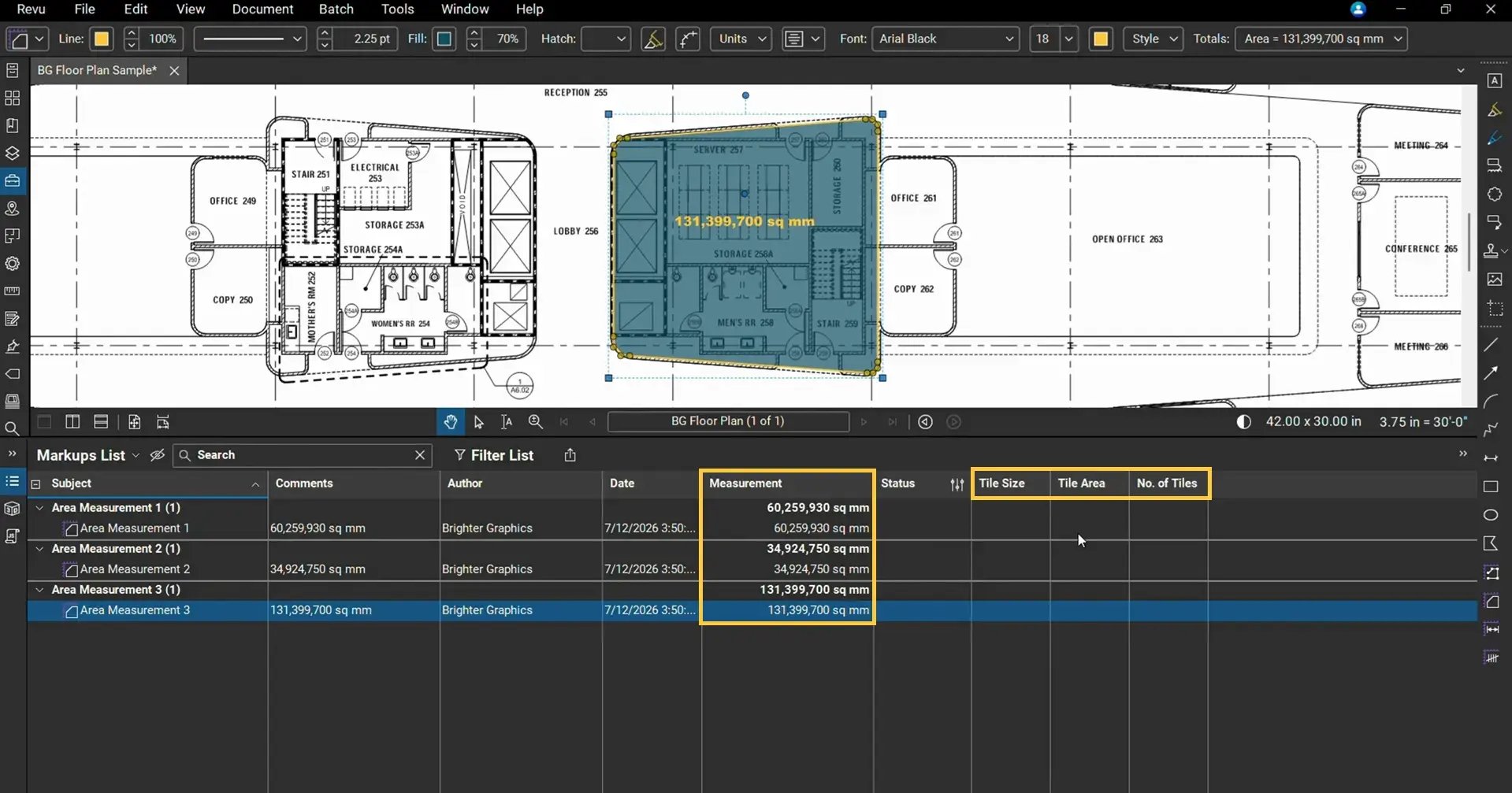
Task: Open the Manage Columns button
Action: point(957,484)
